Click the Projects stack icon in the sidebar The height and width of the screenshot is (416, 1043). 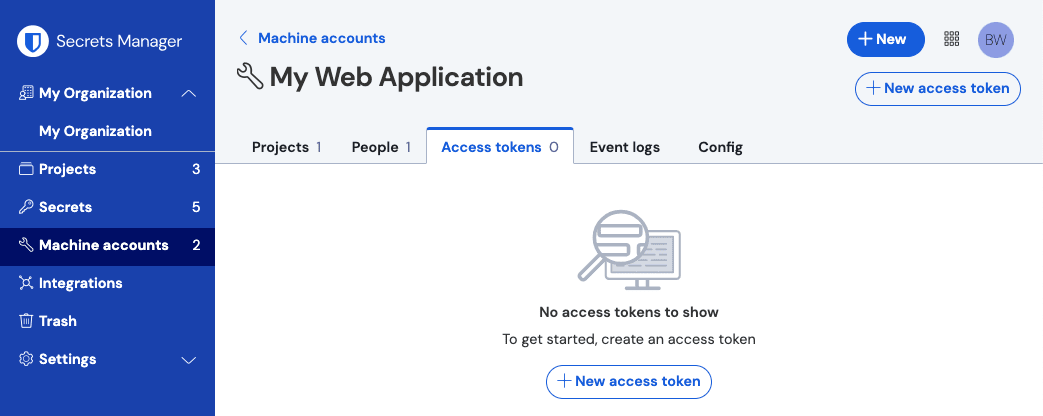tap(26, 169)
